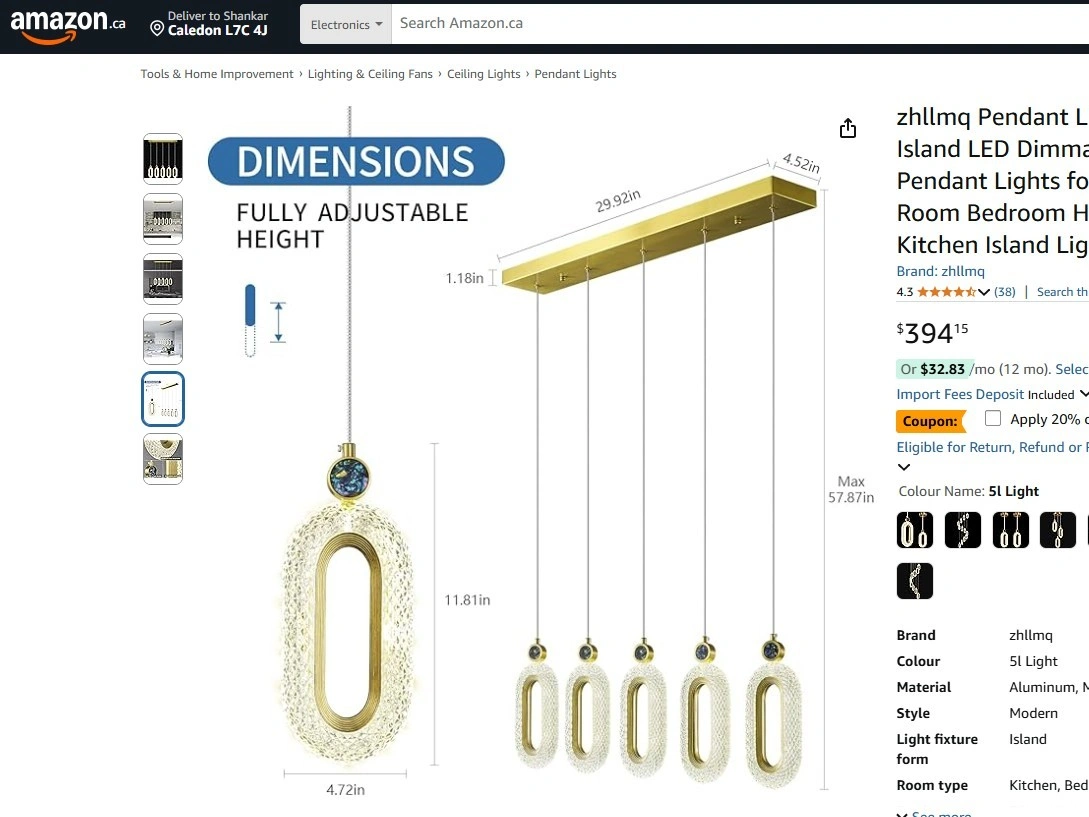This screenshot has height=817, width=1089.
Task: Select the spiral second colour variant swatch
Action: [x=963, y=529]
